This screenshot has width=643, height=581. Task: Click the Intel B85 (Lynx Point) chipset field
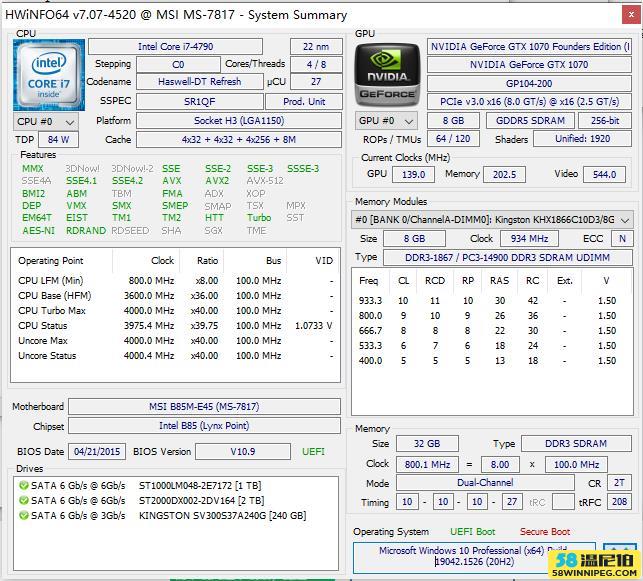coord(204,426)
